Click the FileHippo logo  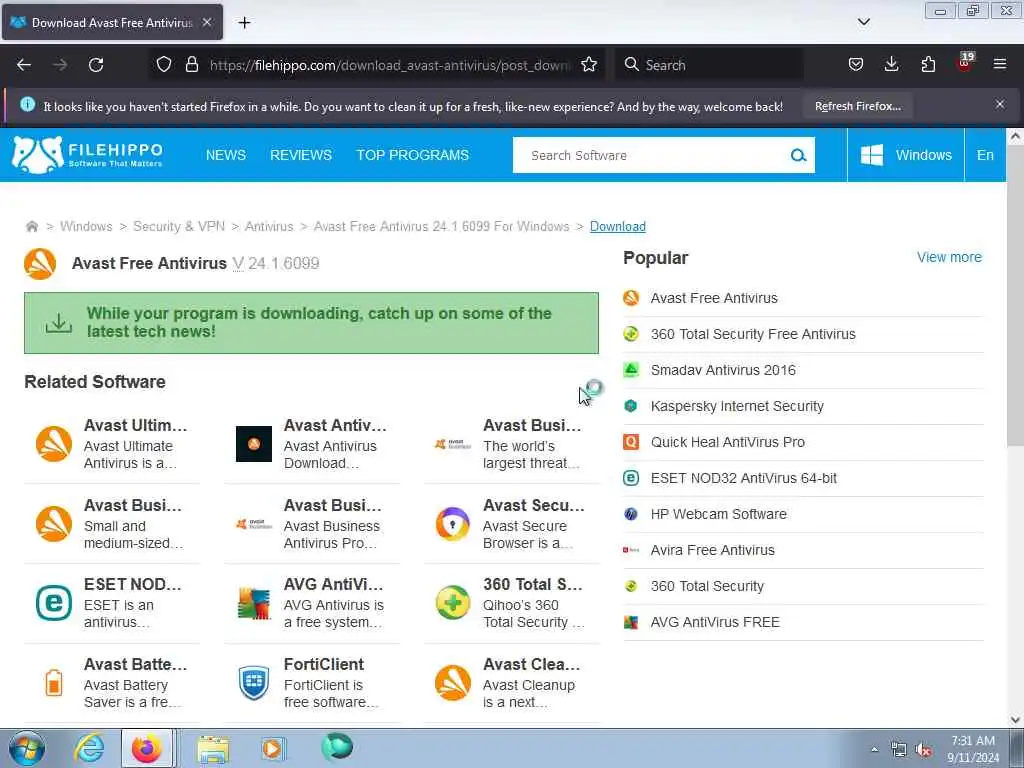point(87,155)
